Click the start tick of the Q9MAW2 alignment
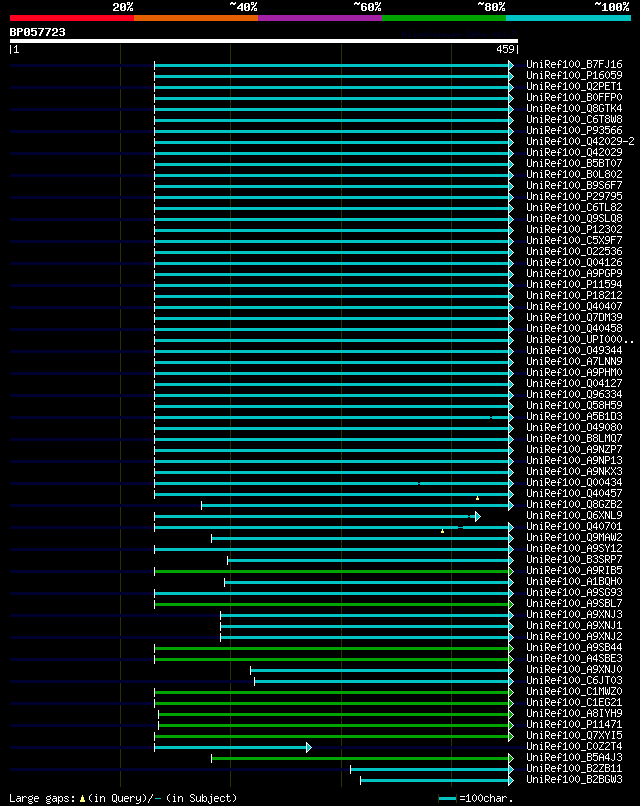This screenshot has height=806, width=640. (x=212, y=538)
